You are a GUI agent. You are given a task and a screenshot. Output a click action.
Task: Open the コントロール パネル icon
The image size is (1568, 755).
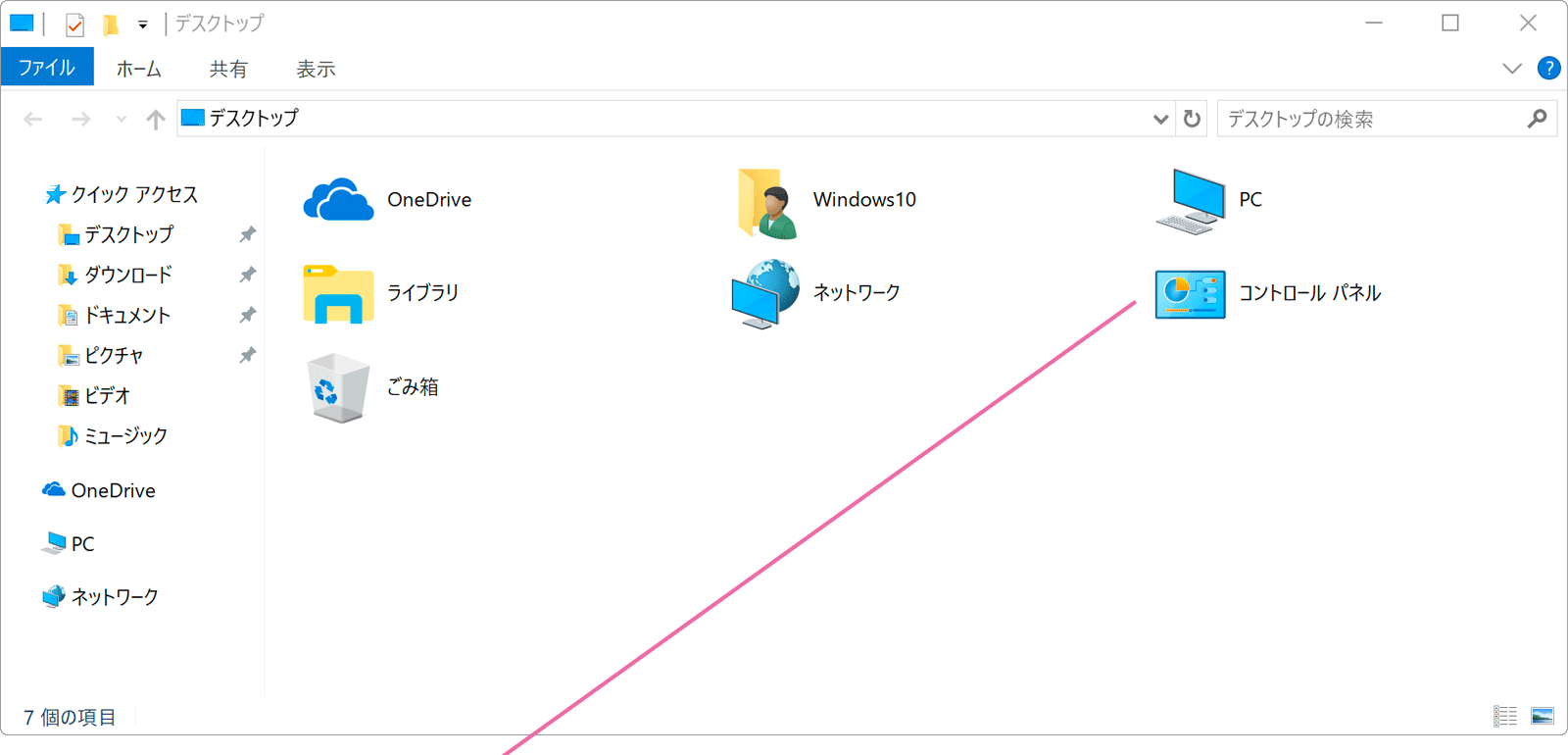coord(1191,294)
